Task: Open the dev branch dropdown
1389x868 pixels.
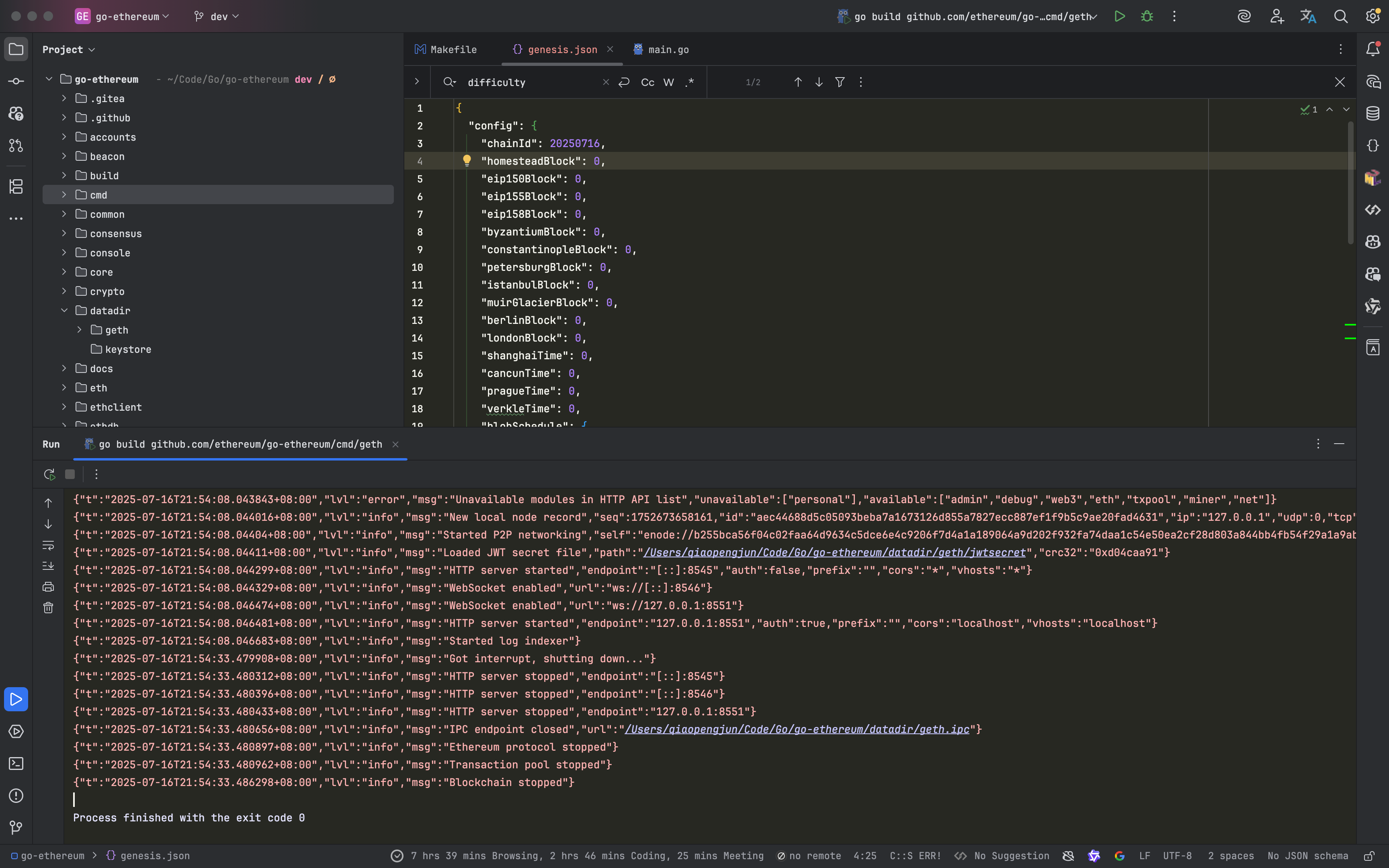Action: [x=216, y=16]
